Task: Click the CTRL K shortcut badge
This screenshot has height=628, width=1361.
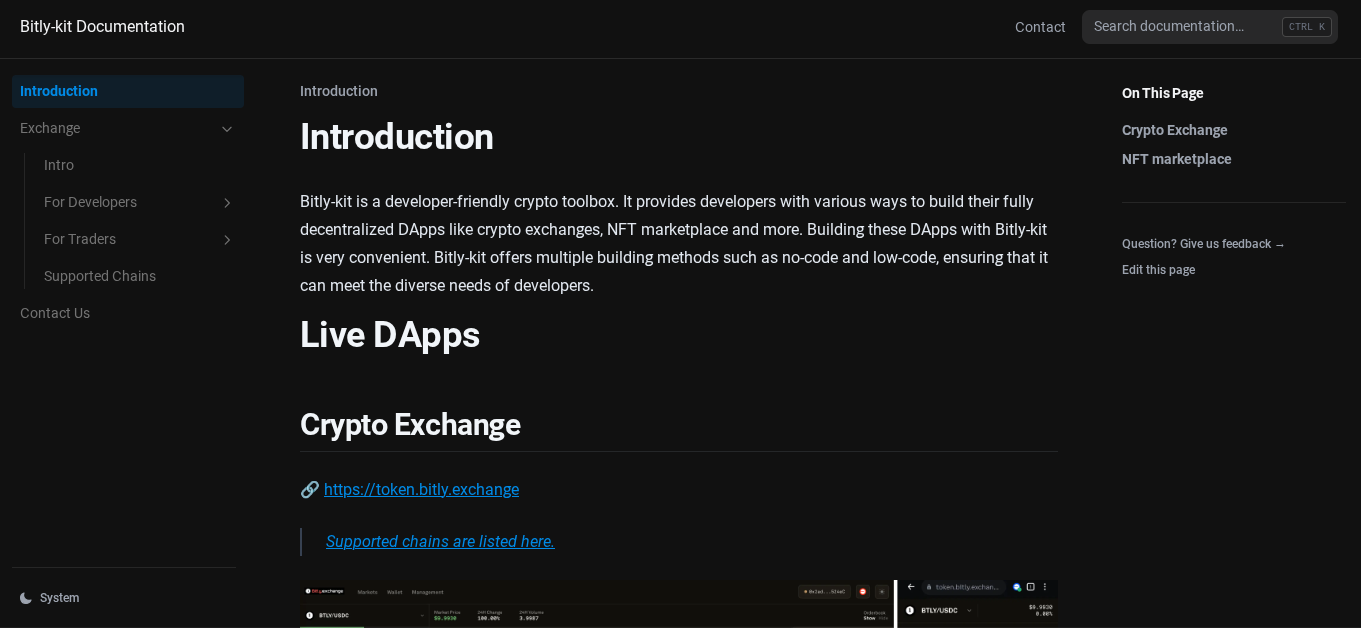Action: click(1307, 27)
